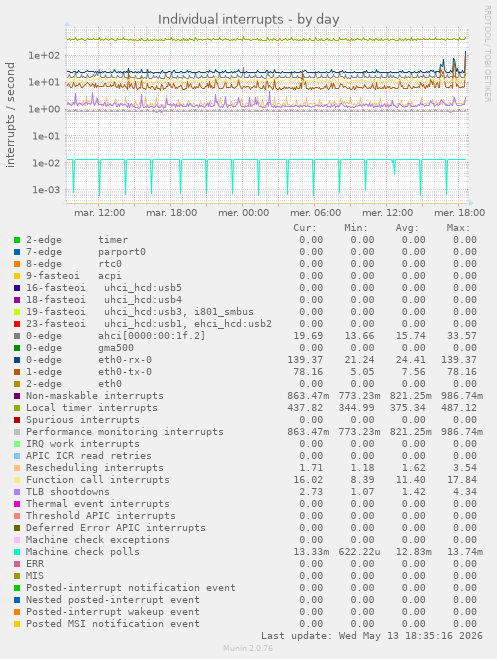Click the Thermal event interrupts magenta swatch
The width and height of the screenshot is (497, 659).
tap(17, 504)
